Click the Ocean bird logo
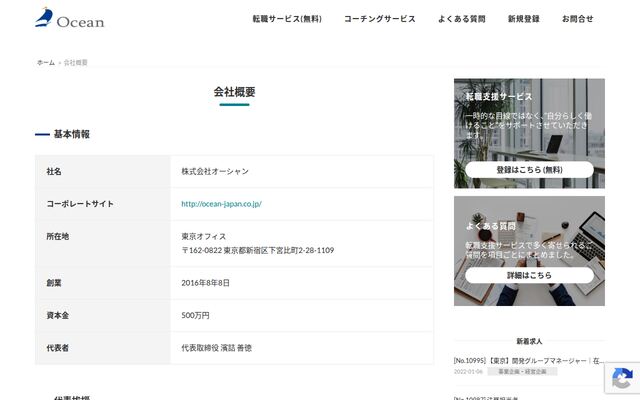Viewport: 640px width, 400px height. [69, 18]
